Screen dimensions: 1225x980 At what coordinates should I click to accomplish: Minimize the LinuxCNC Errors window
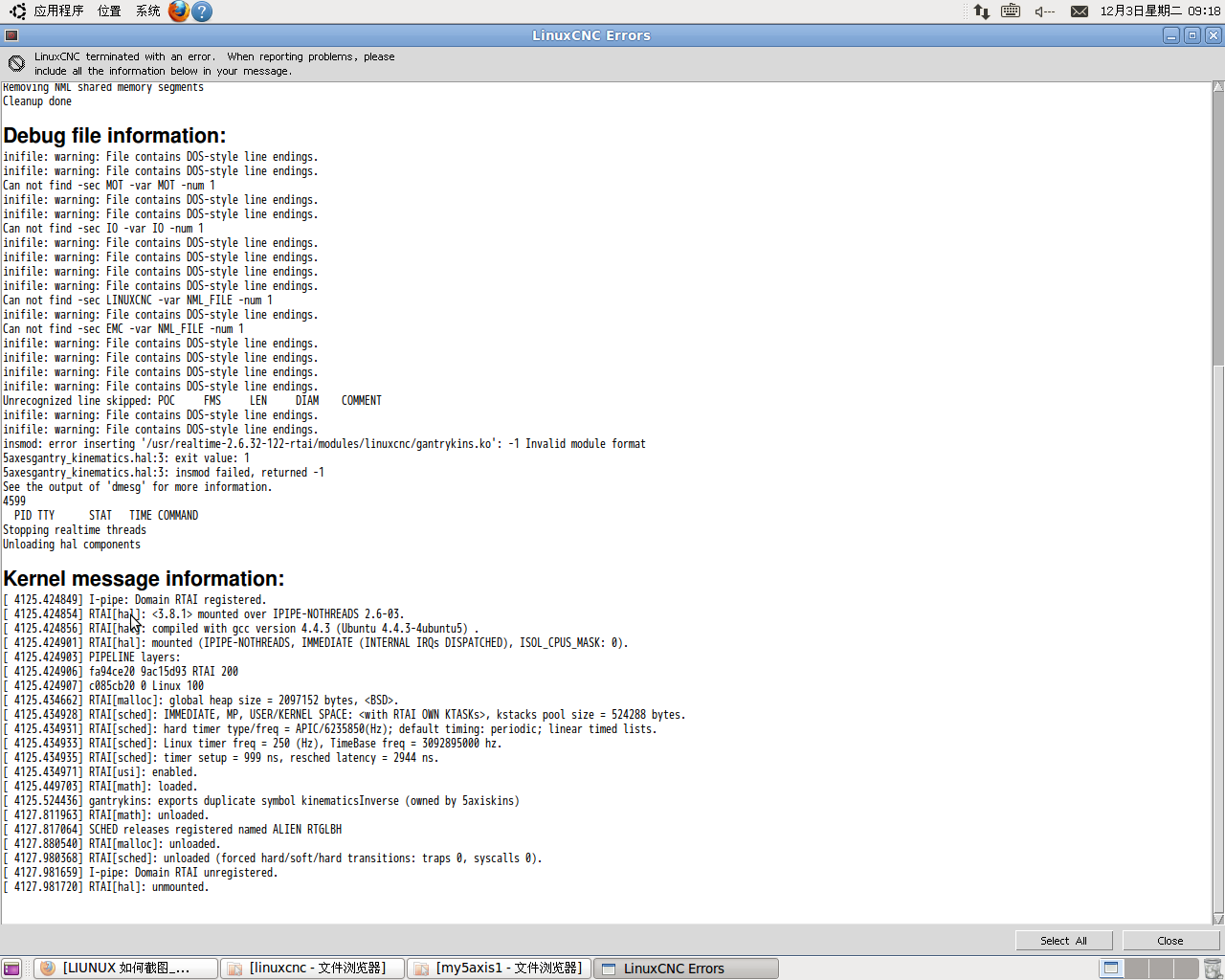click(x=1171, y=35)
